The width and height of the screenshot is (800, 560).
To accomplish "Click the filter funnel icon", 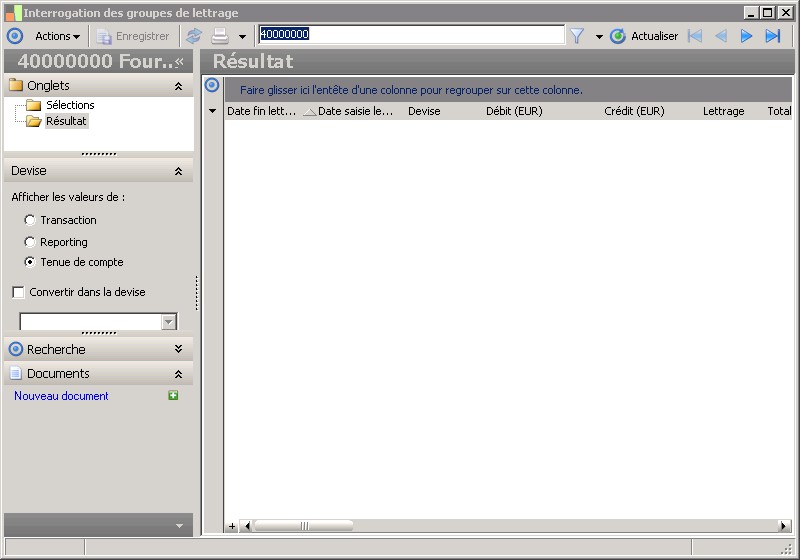I will 577,36.
